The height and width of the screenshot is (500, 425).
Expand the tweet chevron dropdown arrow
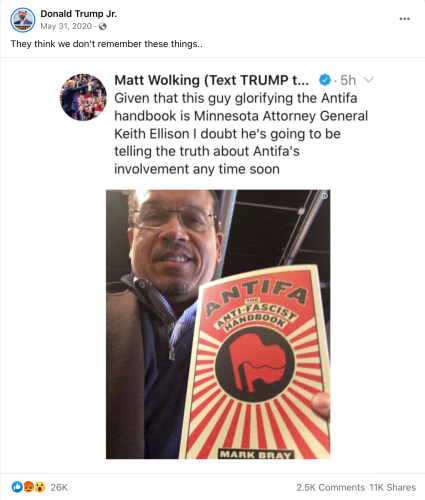tap(368, 80)
